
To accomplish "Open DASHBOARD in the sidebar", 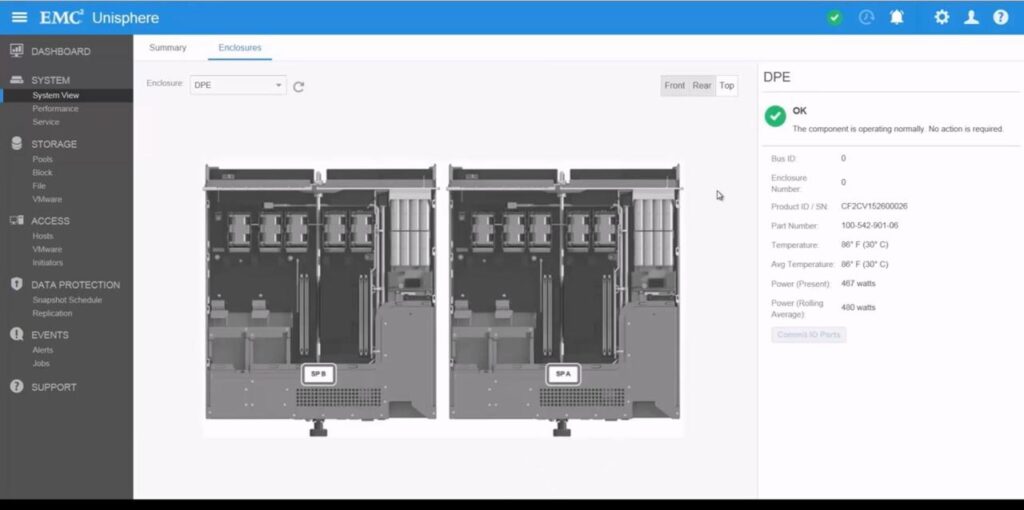I will pos(61,52).
